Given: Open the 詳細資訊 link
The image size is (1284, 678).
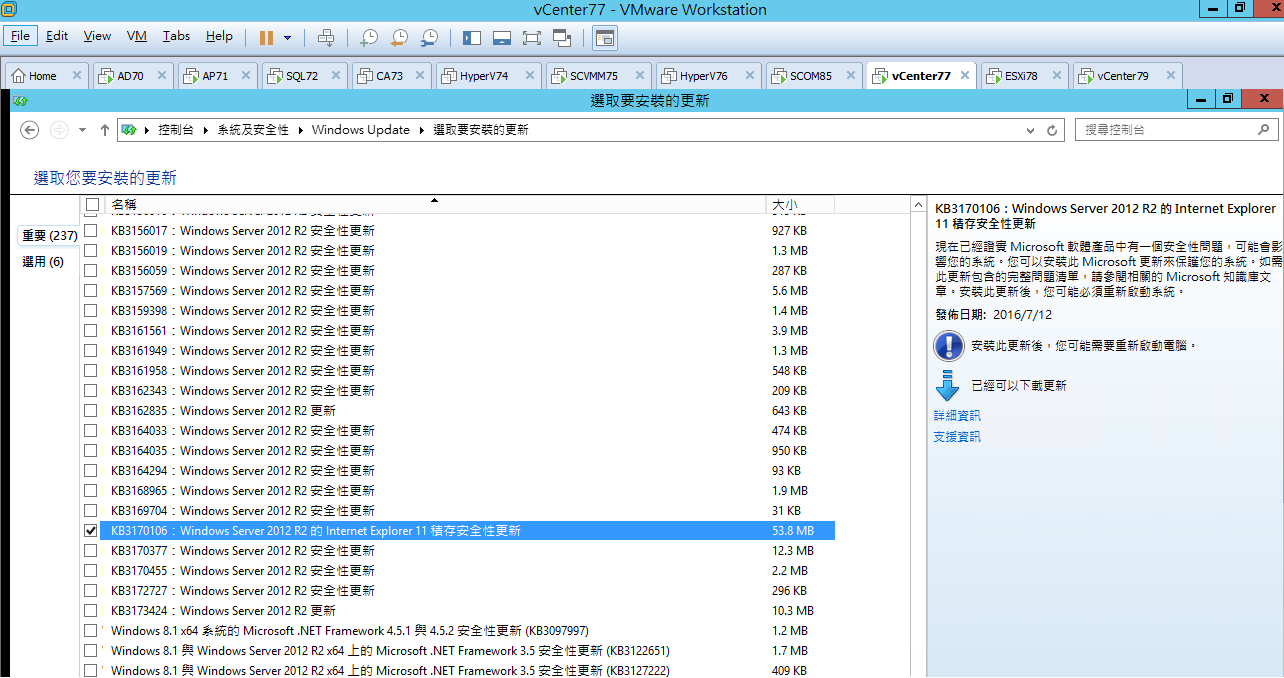Looking at the screenshot, I should tap(957, 416).
